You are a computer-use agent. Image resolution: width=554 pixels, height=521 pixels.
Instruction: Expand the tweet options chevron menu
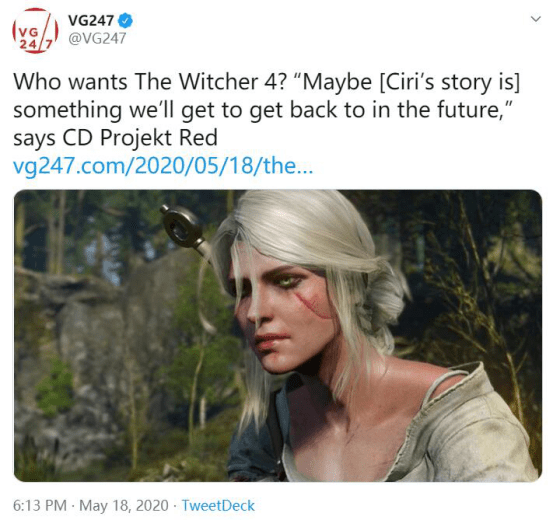[536, 19]
